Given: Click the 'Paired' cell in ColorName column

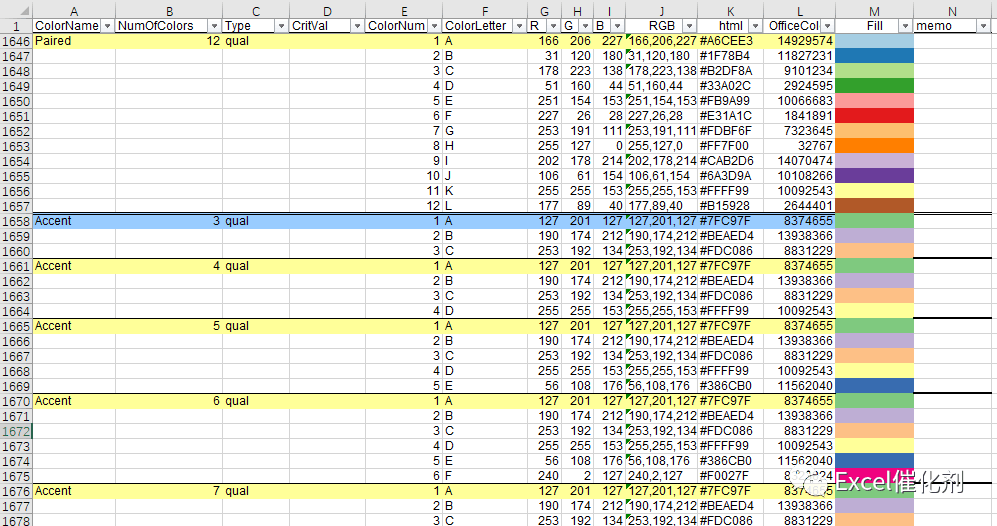Looking at the screenshot, I should pos(74,41).
